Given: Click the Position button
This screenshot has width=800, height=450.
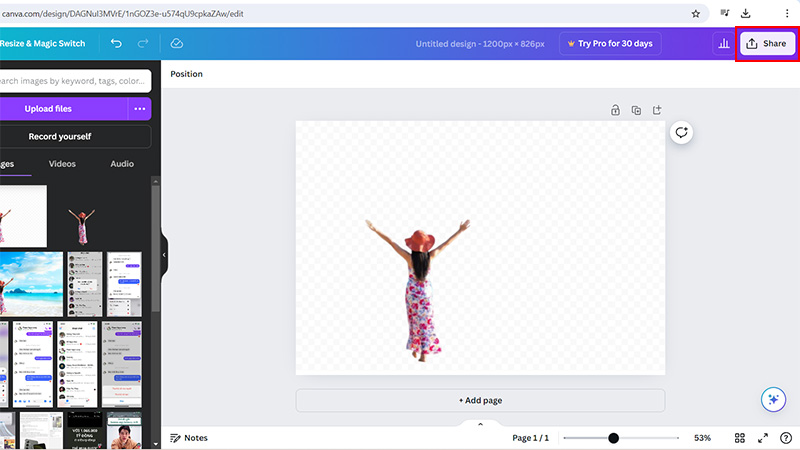Looking at the screenshot, I should pyautogui.click(x=186, y=74).
